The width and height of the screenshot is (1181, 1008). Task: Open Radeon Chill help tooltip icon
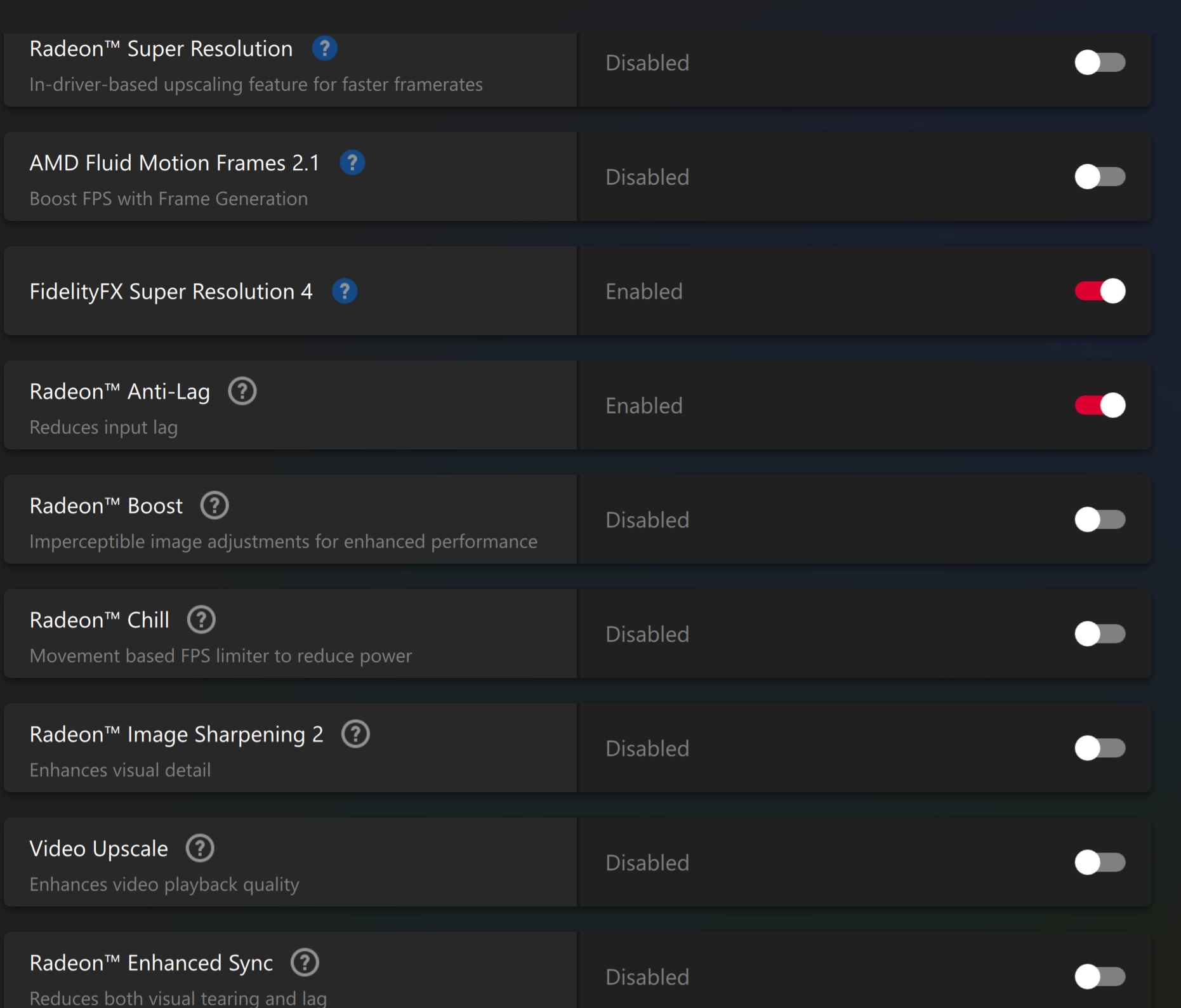click(x=202, y=620)
